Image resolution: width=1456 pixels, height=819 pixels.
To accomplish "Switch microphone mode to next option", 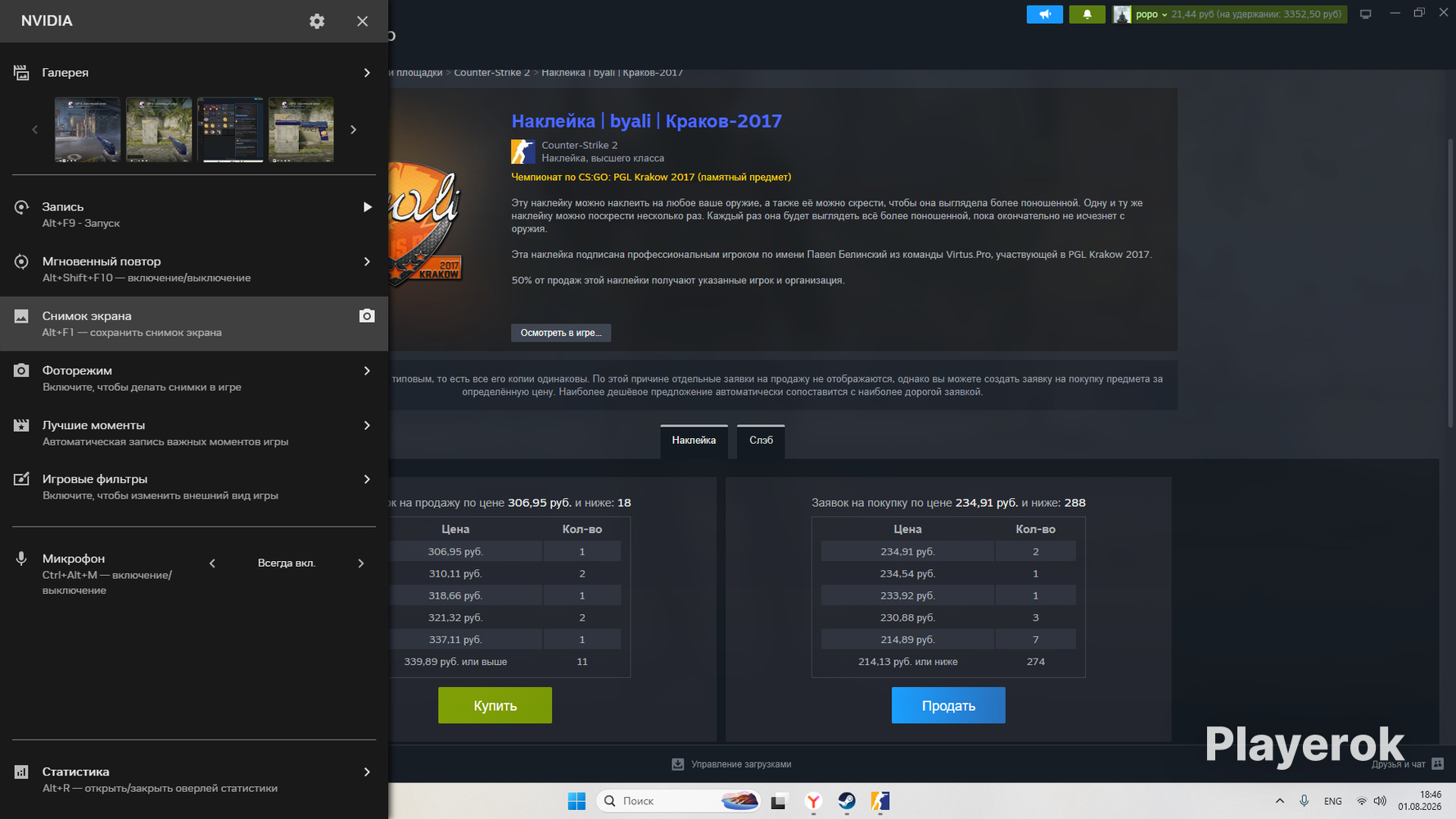I will coord(361,563).
